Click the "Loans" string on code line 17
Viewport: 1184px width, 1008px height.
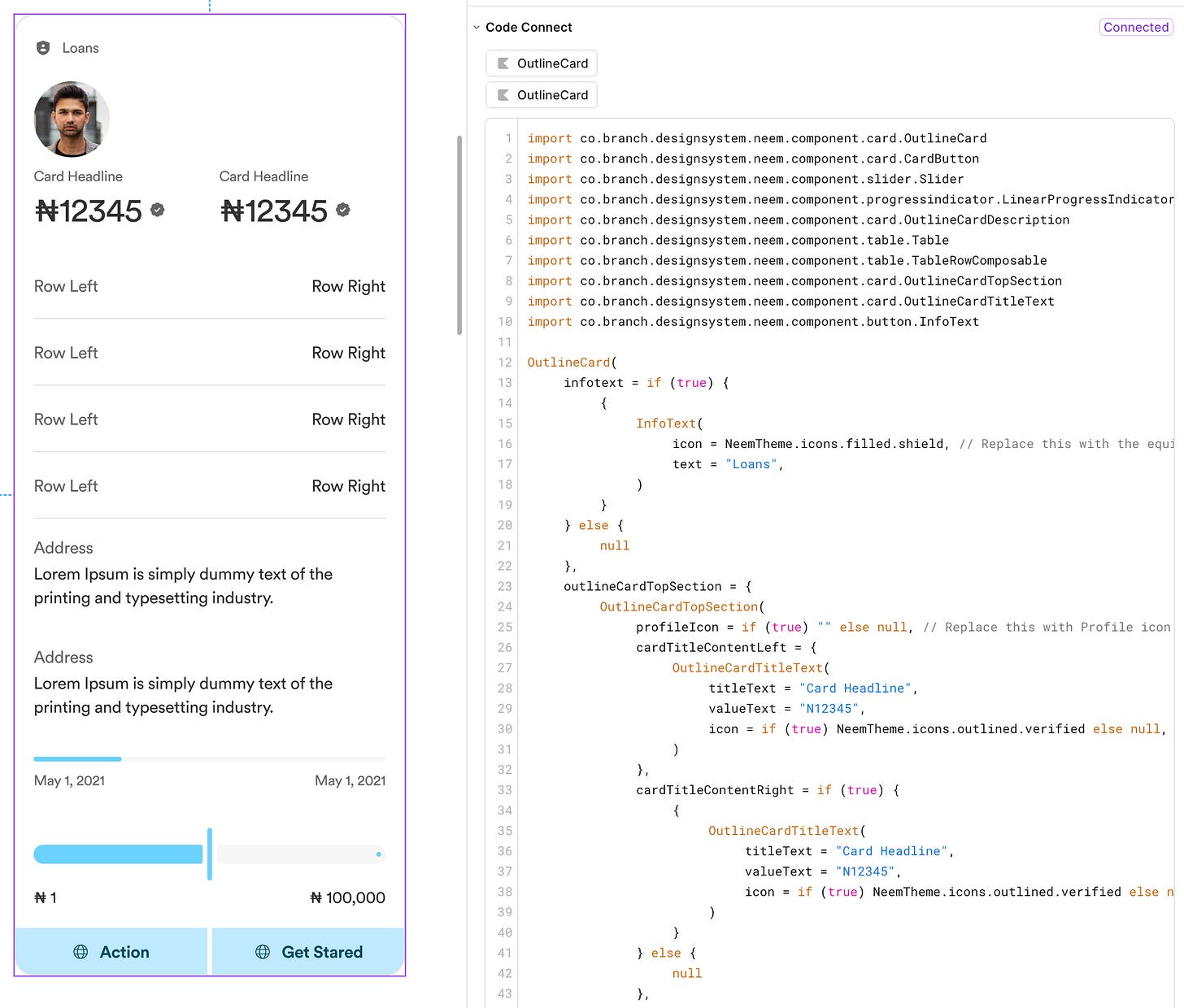tap(751, 464)
